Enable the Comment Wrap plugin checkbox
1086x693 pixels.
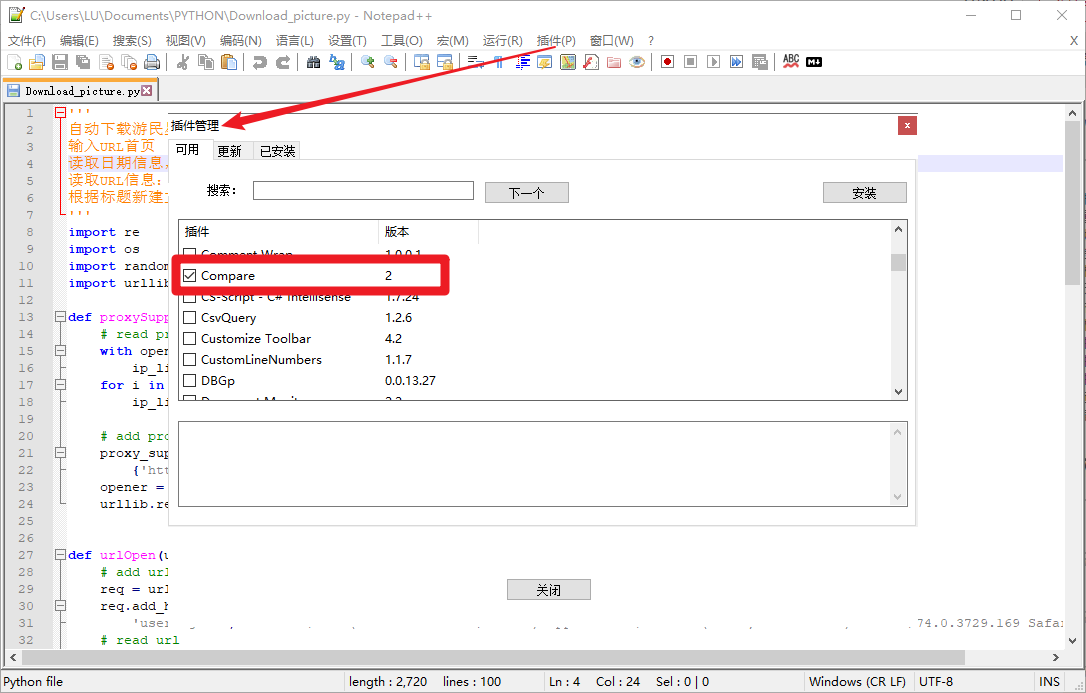coord(190,252)
